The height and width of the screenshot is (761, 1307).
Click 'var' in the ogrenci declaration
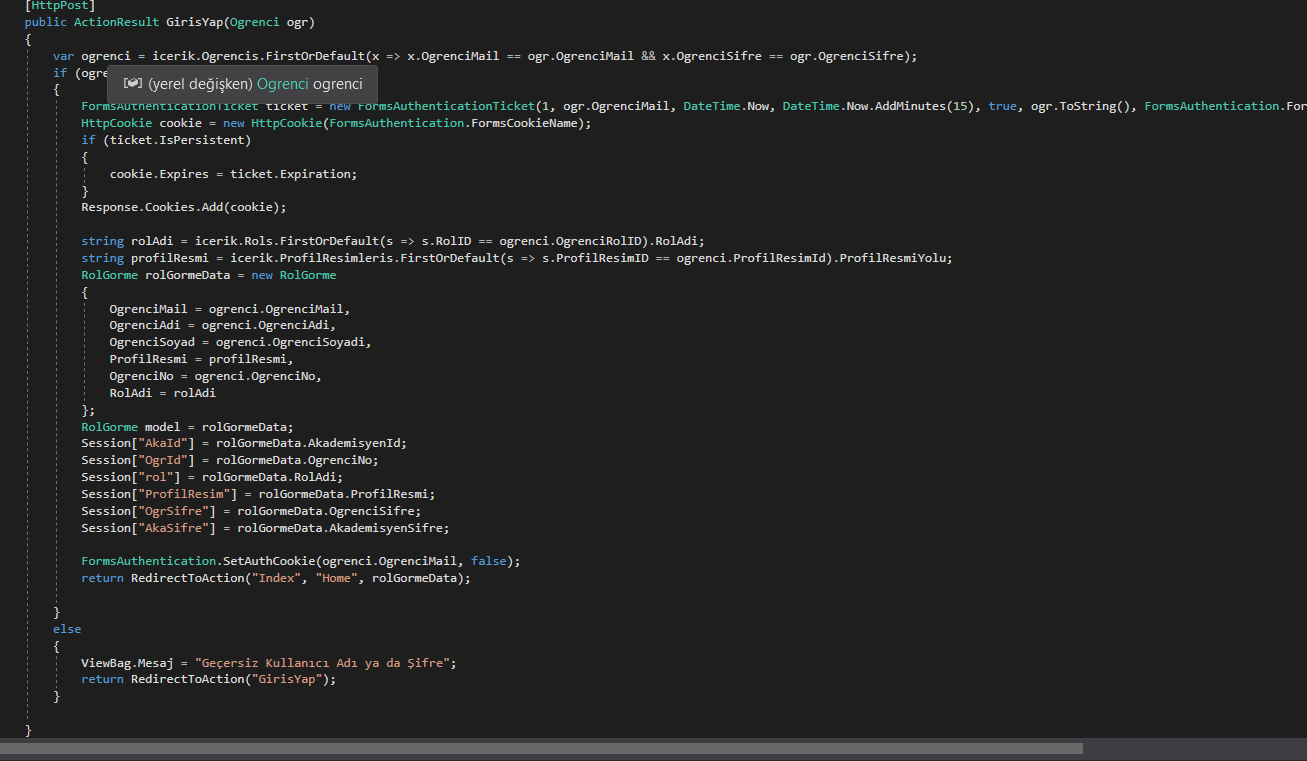point(63,56)
